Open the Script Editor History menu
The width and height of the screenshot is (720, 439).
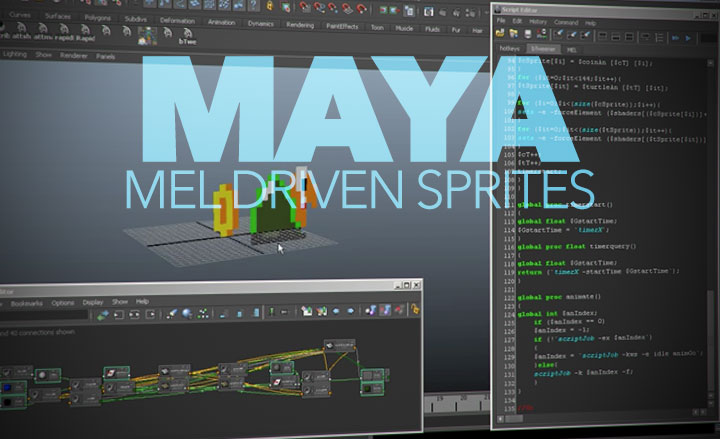click(538, 22)
